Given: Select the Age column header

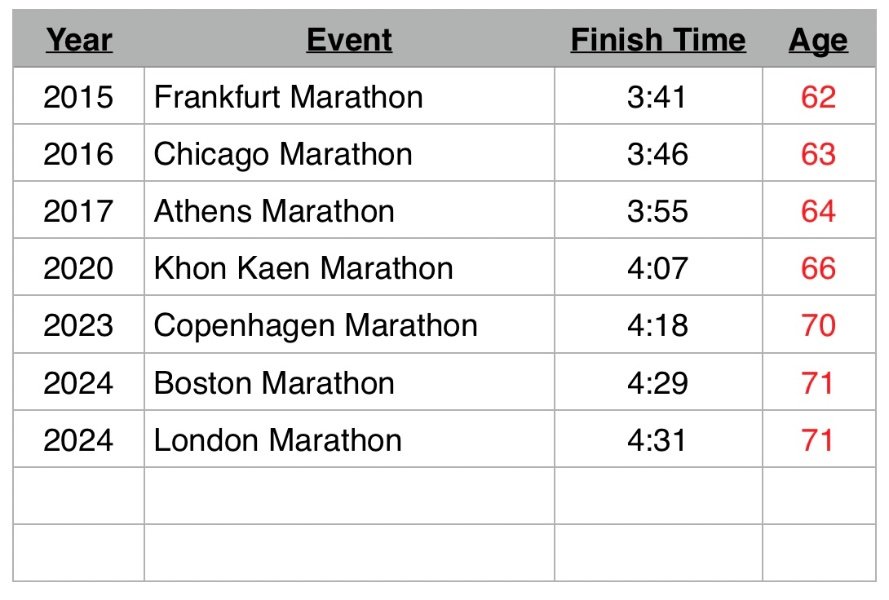Looking at the screenshot, I should 818,40.
